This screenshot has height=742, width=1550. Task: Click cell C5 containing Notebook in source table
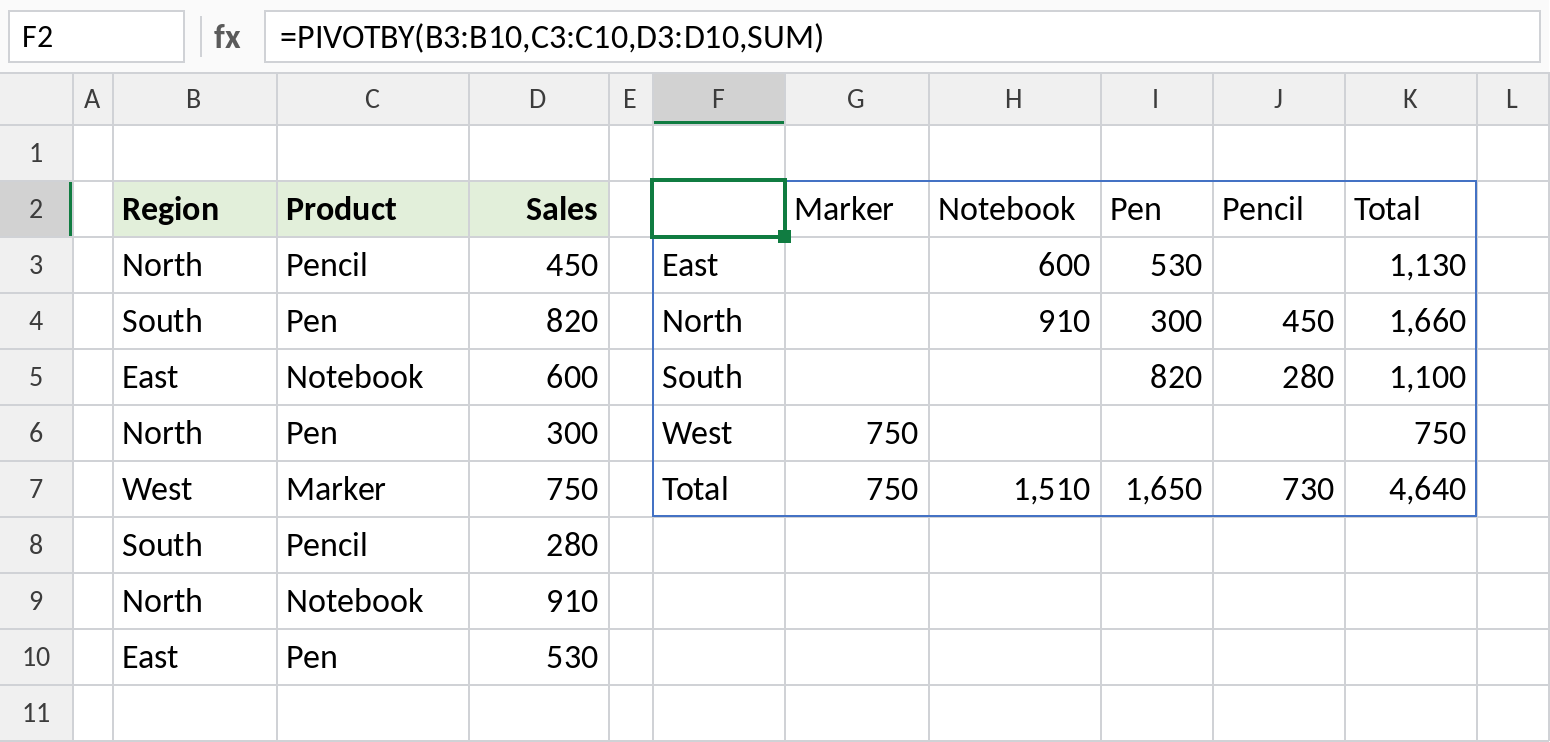point(373,377)
